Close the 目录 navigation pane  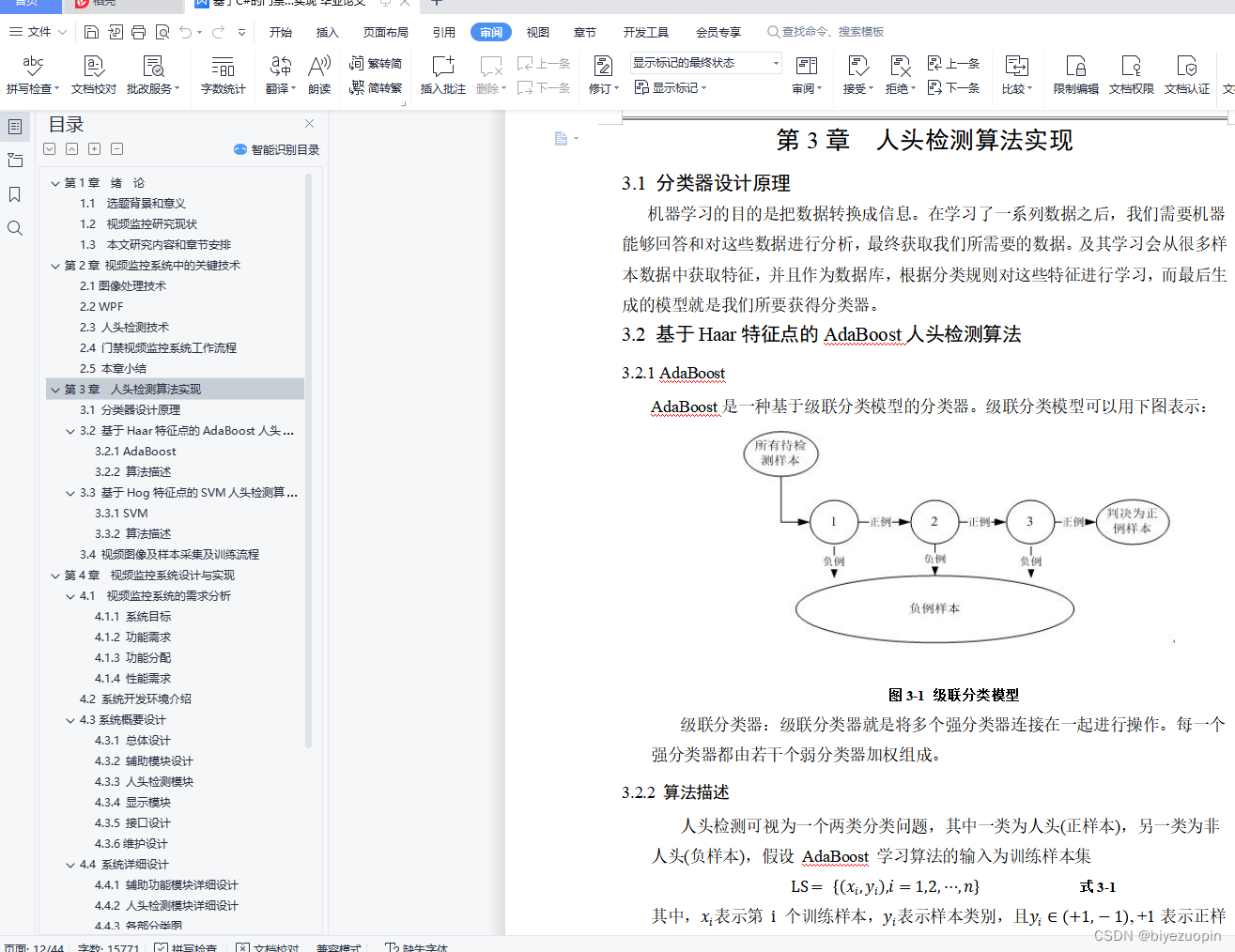[310, 123]
